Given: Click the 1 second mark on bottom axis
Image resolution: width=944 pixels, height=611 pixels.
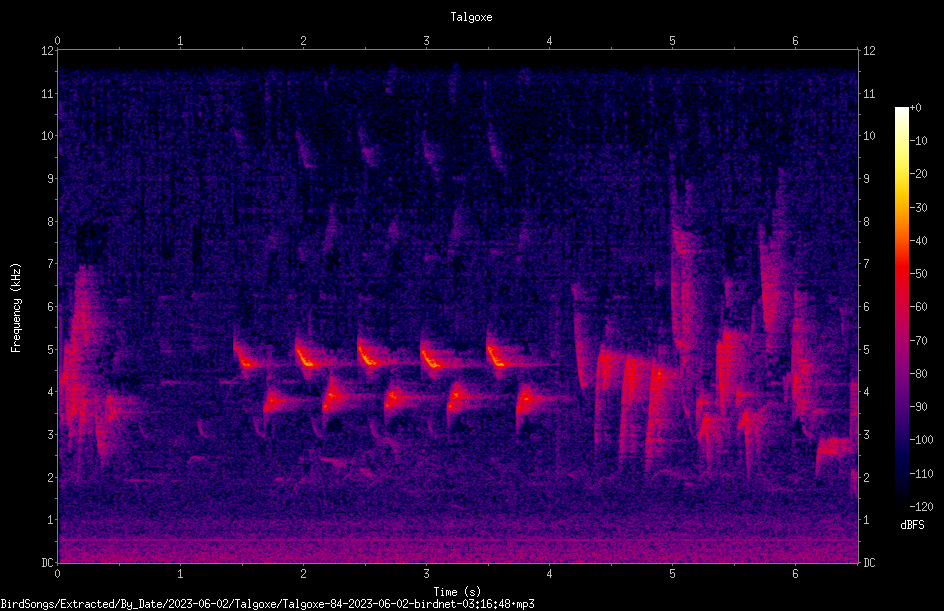Looking at the screenshot, I should [x=180, y=574].
